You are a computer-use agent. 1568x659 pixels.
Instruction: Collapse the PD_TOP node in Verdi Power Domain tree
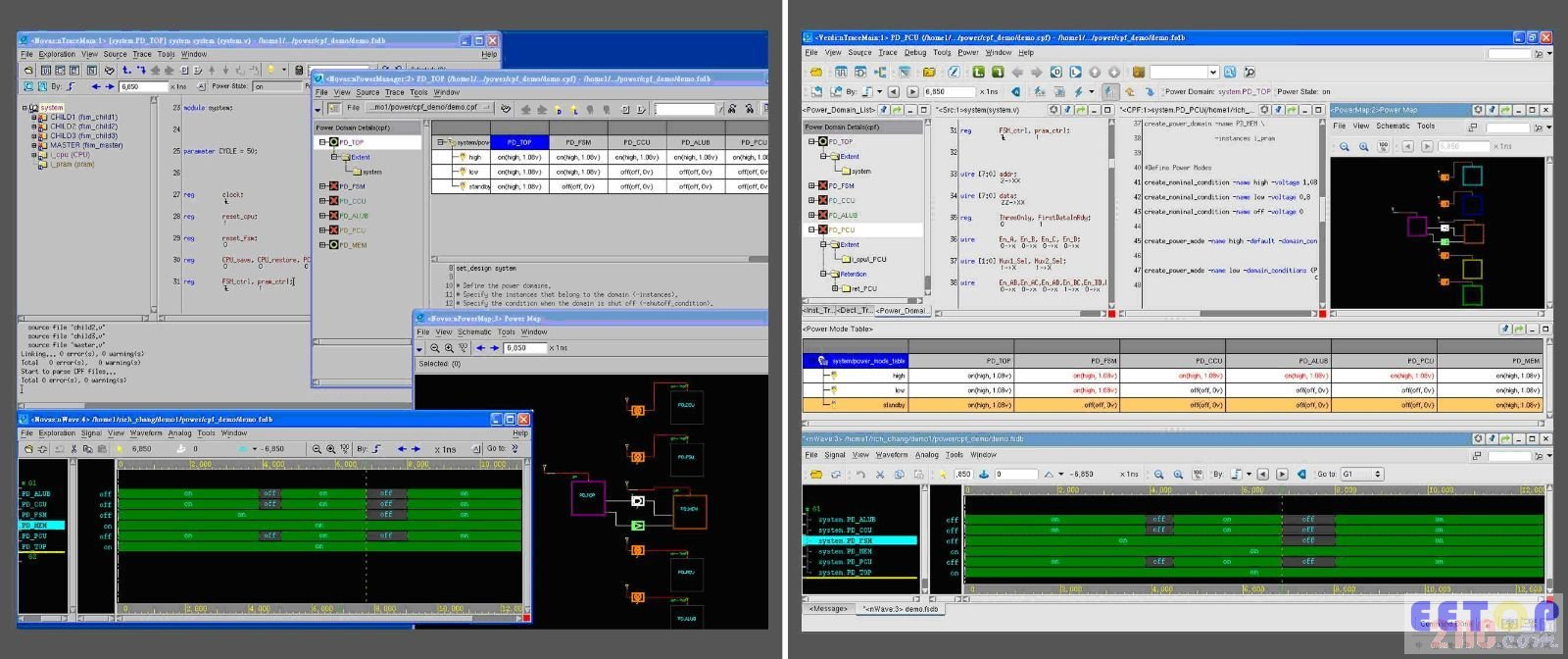[812, 141]
